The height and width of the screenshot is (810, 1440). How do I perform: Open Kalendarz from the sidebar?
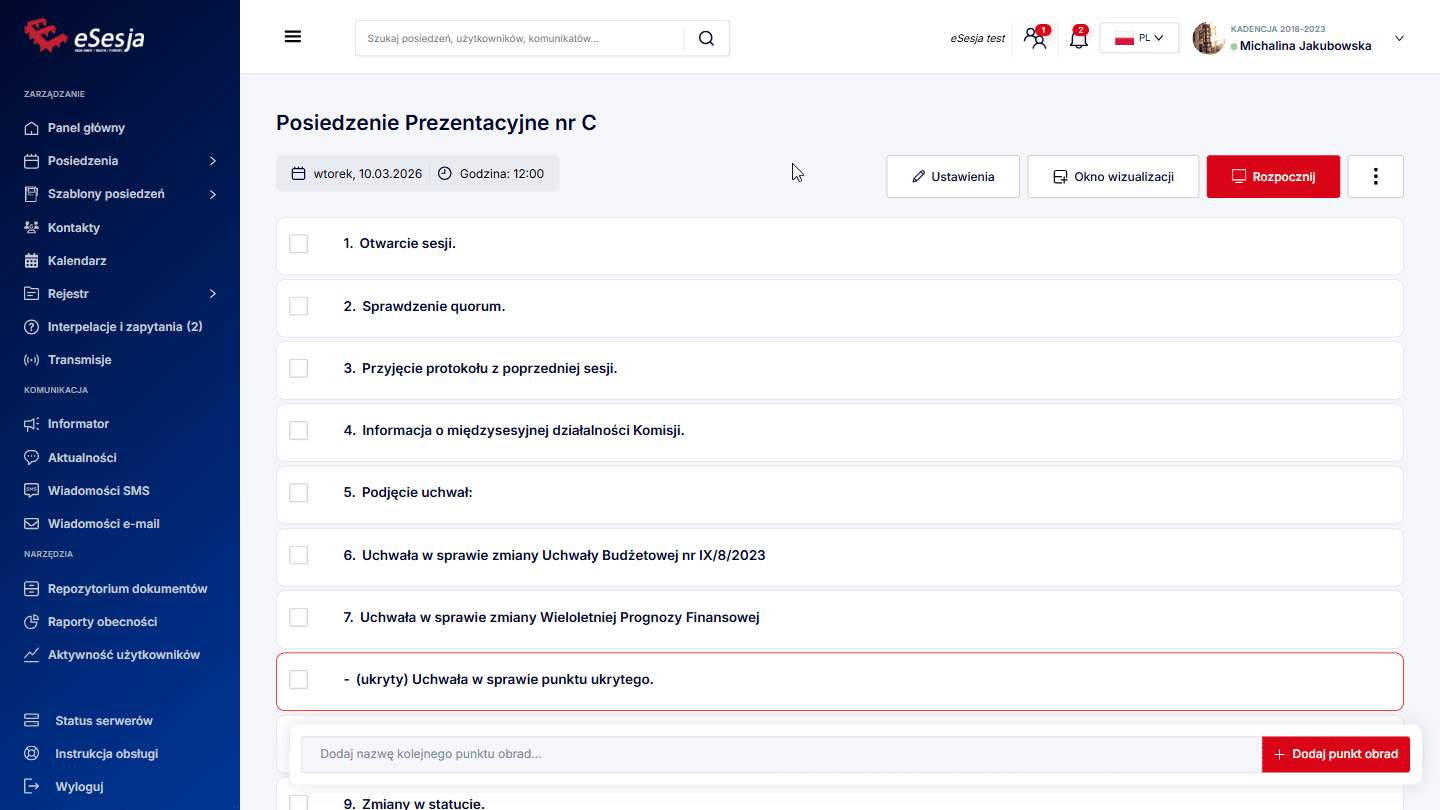(x=77, y=261)
